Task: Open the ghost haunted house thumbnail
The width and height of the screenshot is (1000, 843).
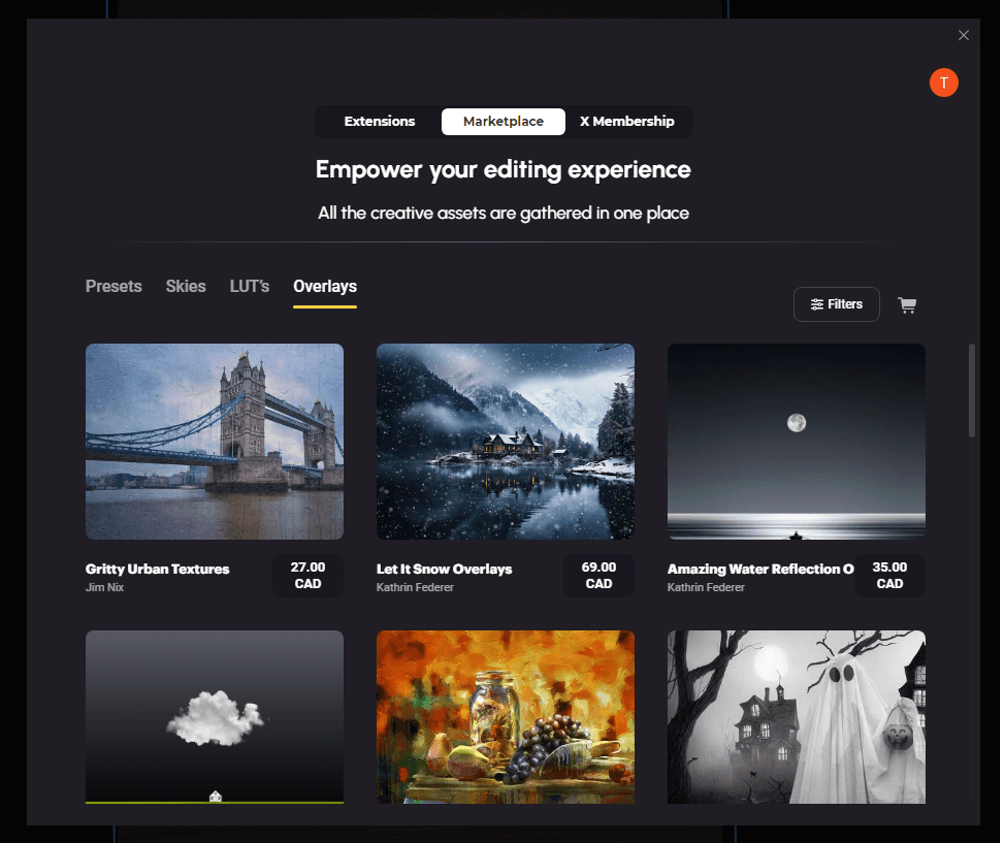Action: click(x=796, y=717)
